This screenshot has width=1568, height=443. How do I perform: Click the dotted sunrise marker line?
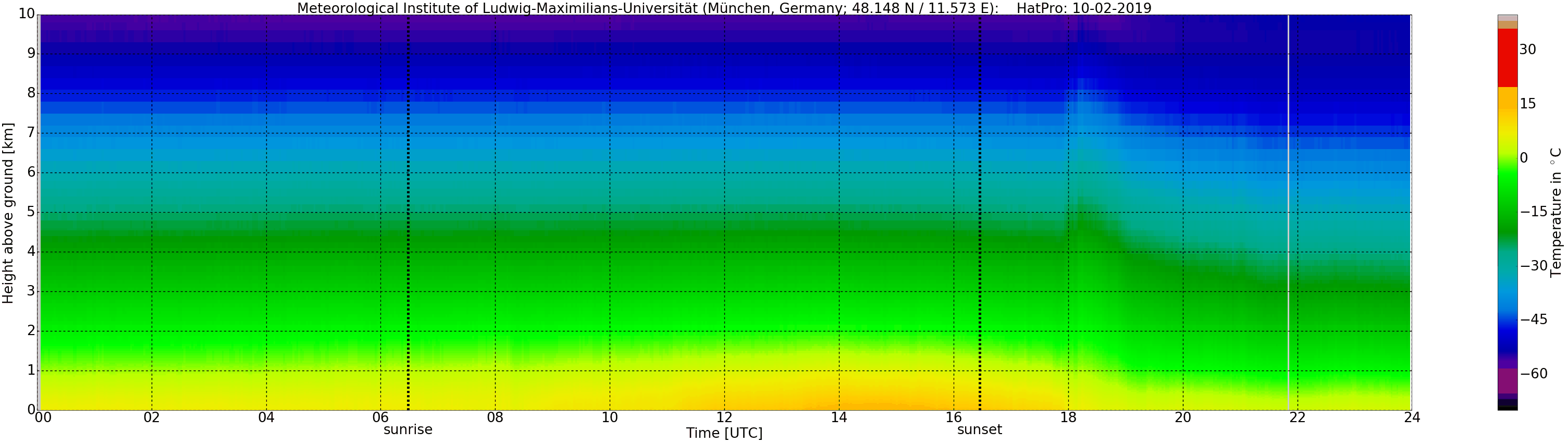[x=408, y=213]
